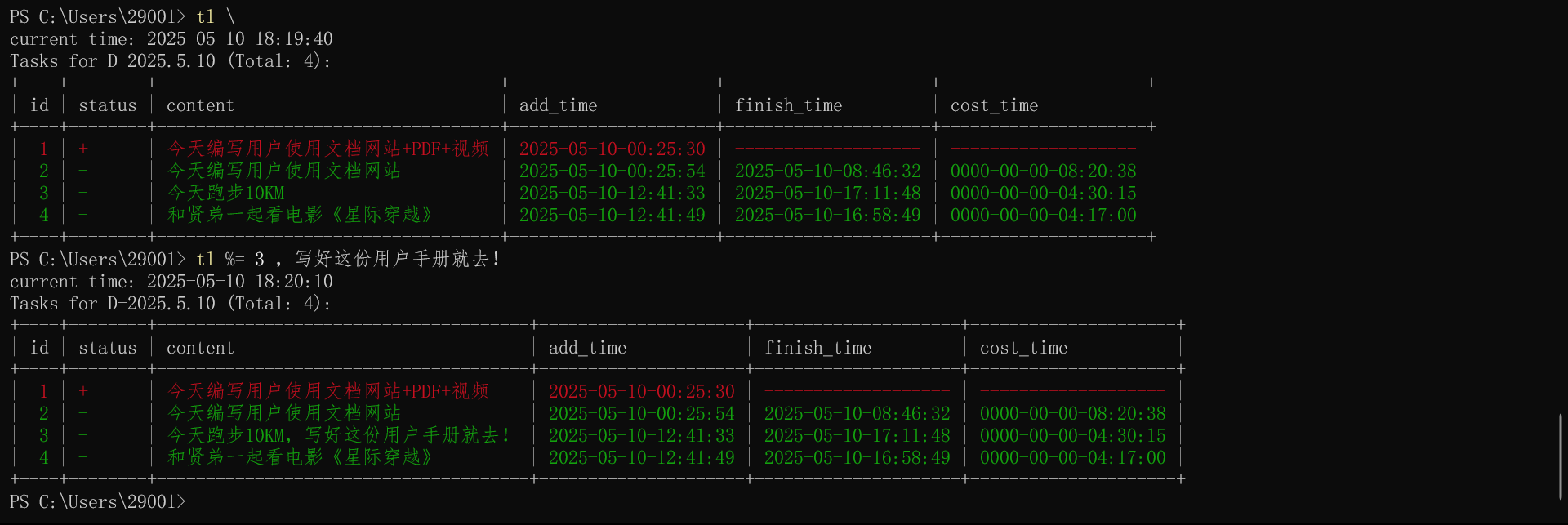Screen dimensions: 1568x525
Task: Click second 'Tasks for D-2025.5.10 (Total: 4):' line
Action: click(171, 304)
